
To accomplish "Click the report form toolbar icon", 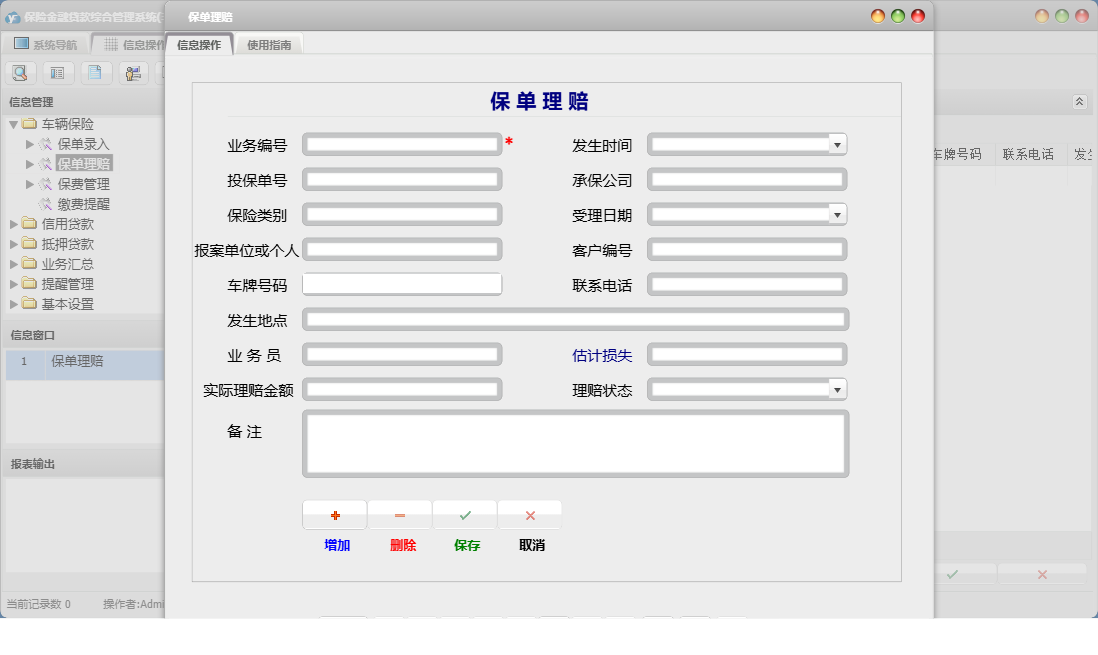I will (x=57, y=72).
